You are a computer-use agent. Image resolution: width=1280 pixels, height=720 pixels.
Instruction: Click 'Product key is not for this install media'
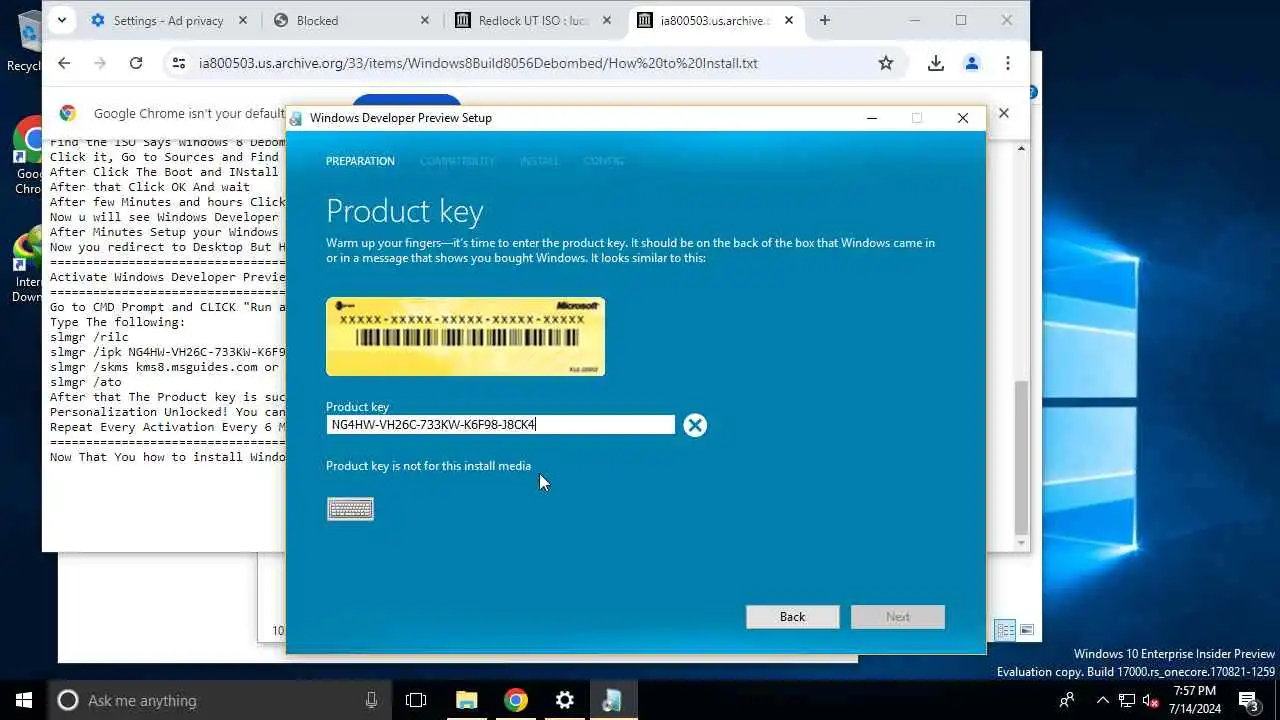(x=428, y=466)
